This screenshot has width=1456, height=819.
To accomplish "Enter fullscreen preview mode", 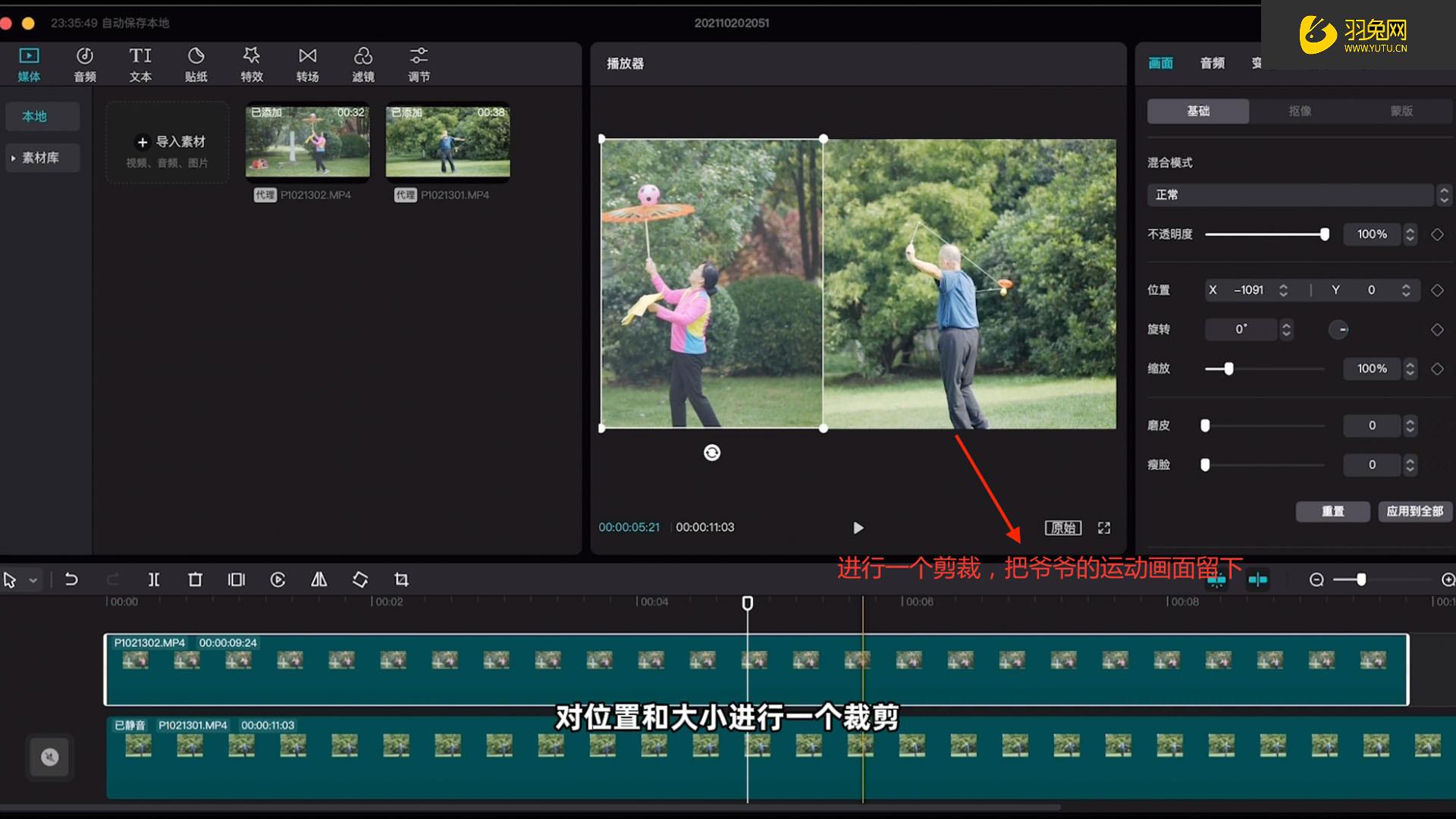I will pyautogui.click(x=1104, y=528).
